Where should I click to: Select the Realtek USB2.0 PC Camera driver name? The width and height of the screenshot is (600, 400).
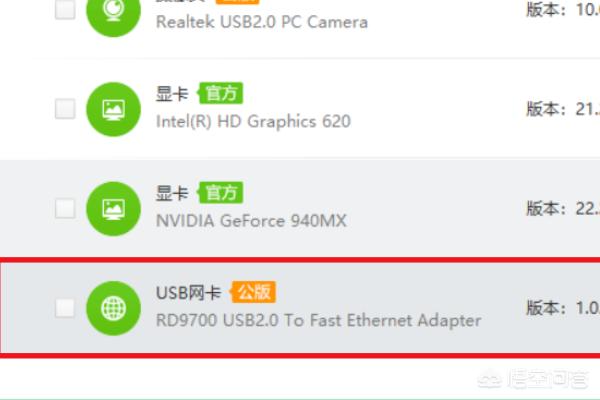click(x=262, y=22)
